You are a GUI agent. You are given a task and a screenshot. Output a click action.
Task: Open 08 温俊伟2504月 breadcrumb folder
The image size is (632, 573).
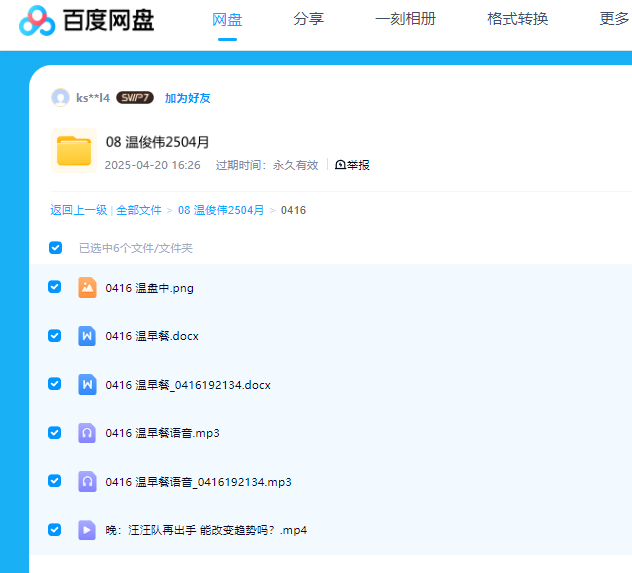221,210
